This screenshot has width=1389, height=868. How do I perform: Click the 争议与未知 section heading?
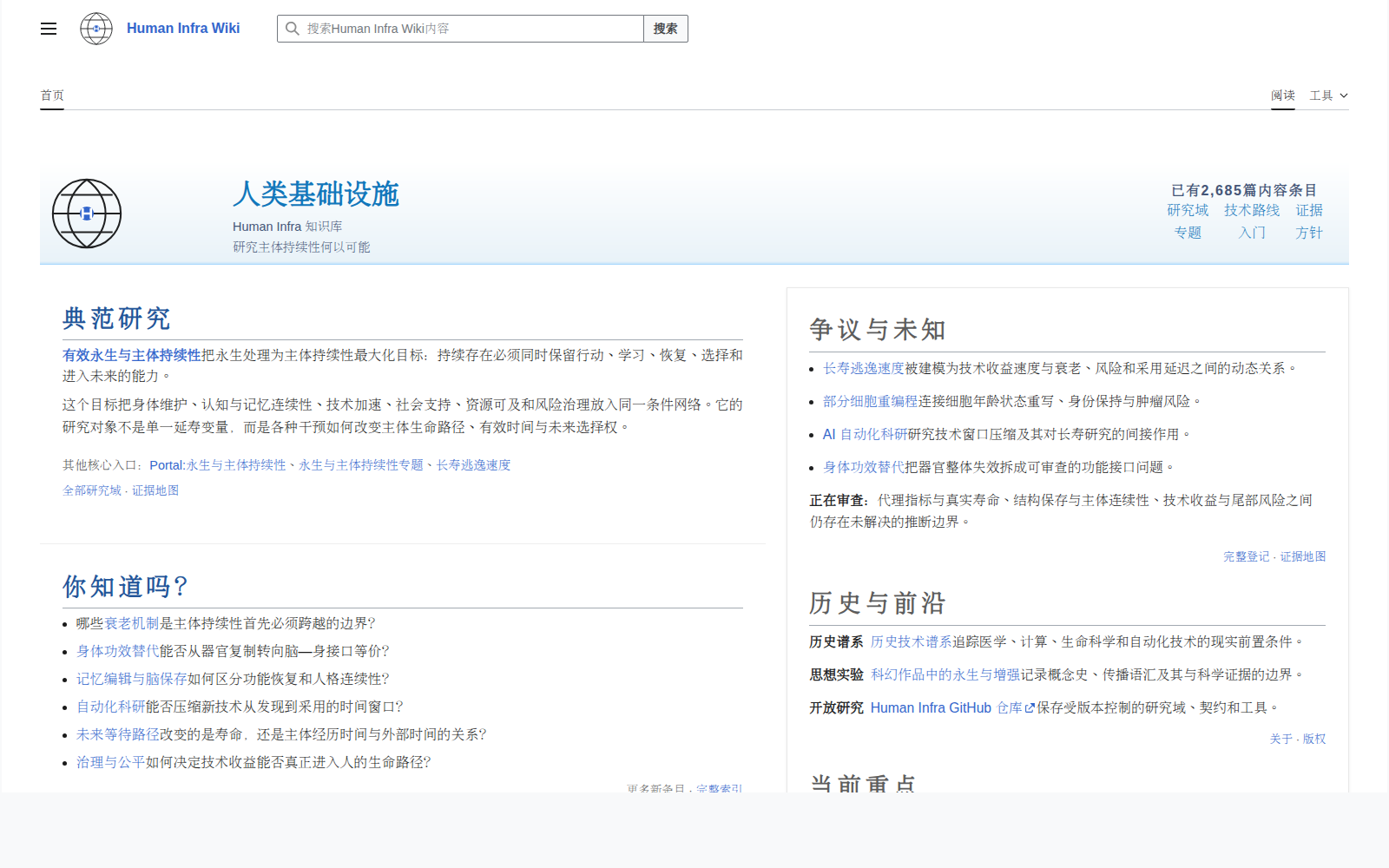click(878, 330)
